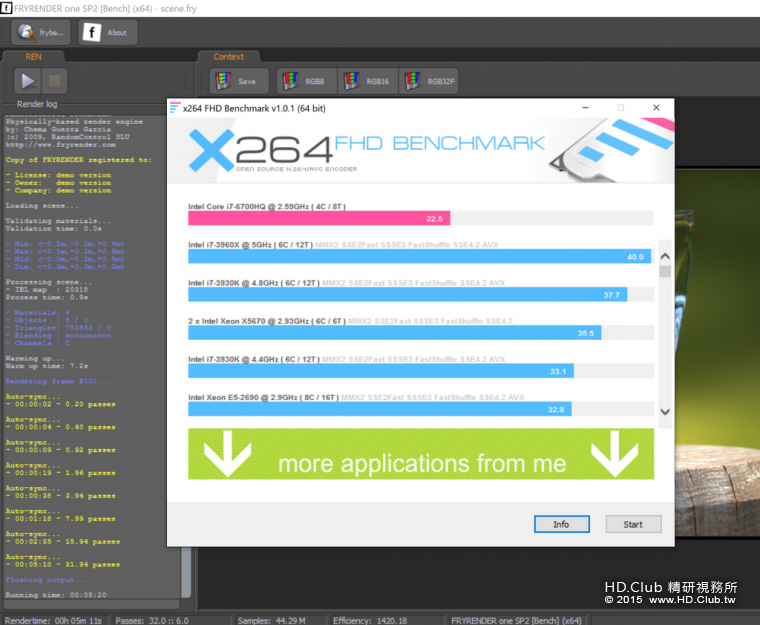Image resolution: width=760 pixels, height=625 pixels.
Task: Click the x264 benchmark window icon
Action: coord(176,108)
